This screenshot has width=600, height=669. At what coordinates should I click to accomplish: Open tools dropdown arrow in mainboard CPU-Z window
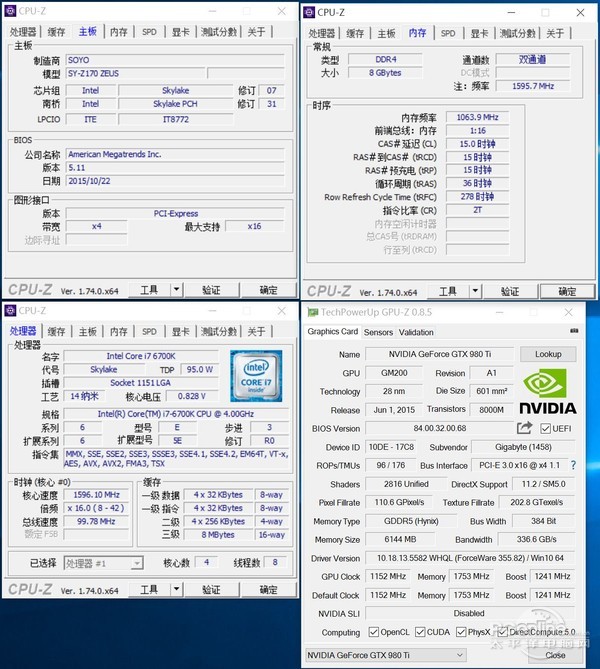tap(176, 290)
